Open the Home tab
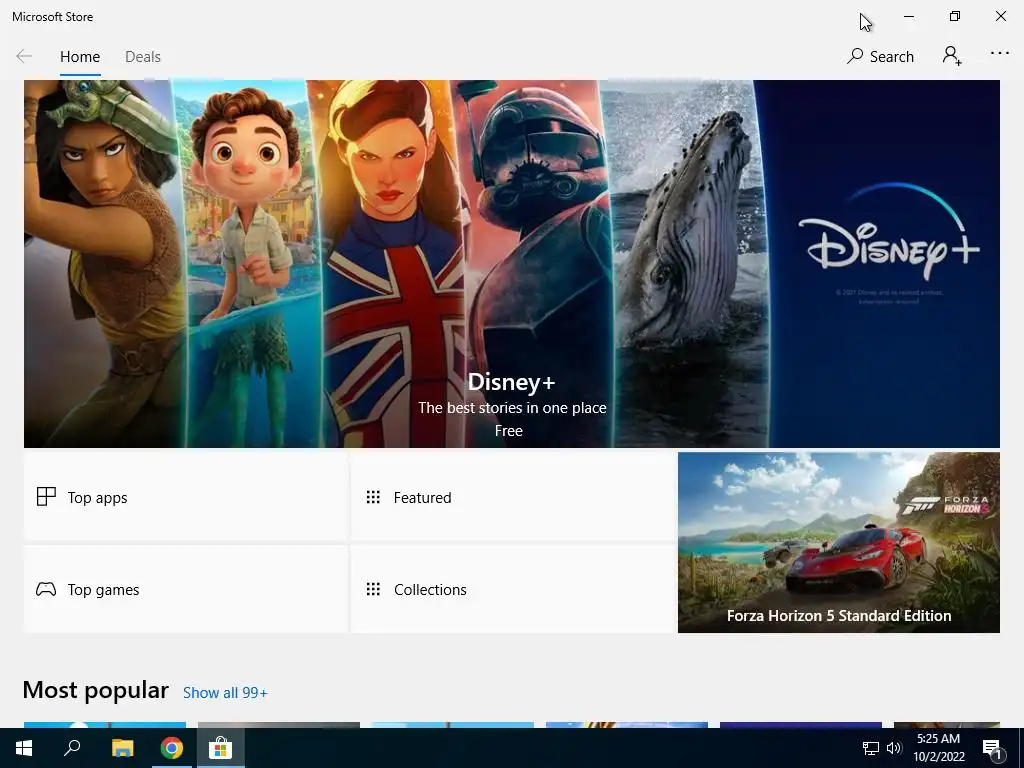The image size is (1024, 768). coord(80,57)
